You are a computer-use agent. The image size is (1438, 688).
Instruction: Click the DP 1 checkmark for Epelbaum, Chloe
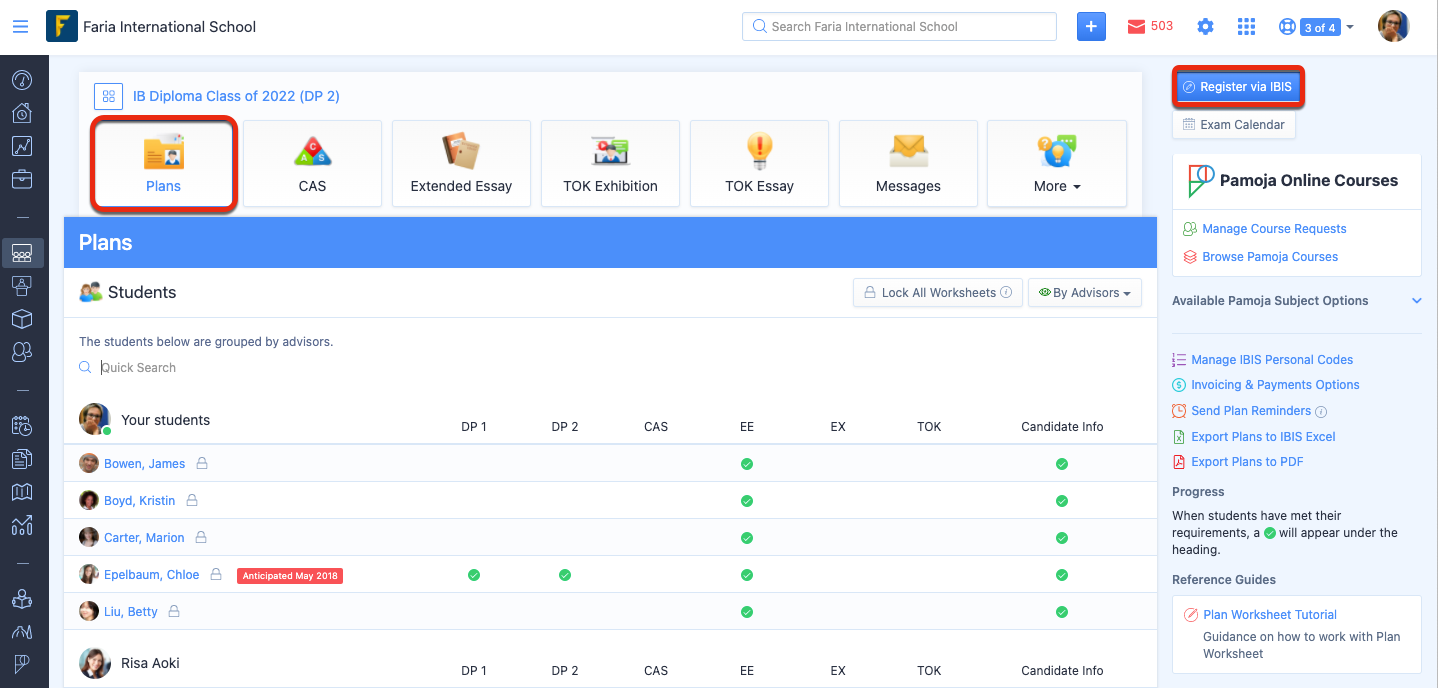[x=474, y=575]
